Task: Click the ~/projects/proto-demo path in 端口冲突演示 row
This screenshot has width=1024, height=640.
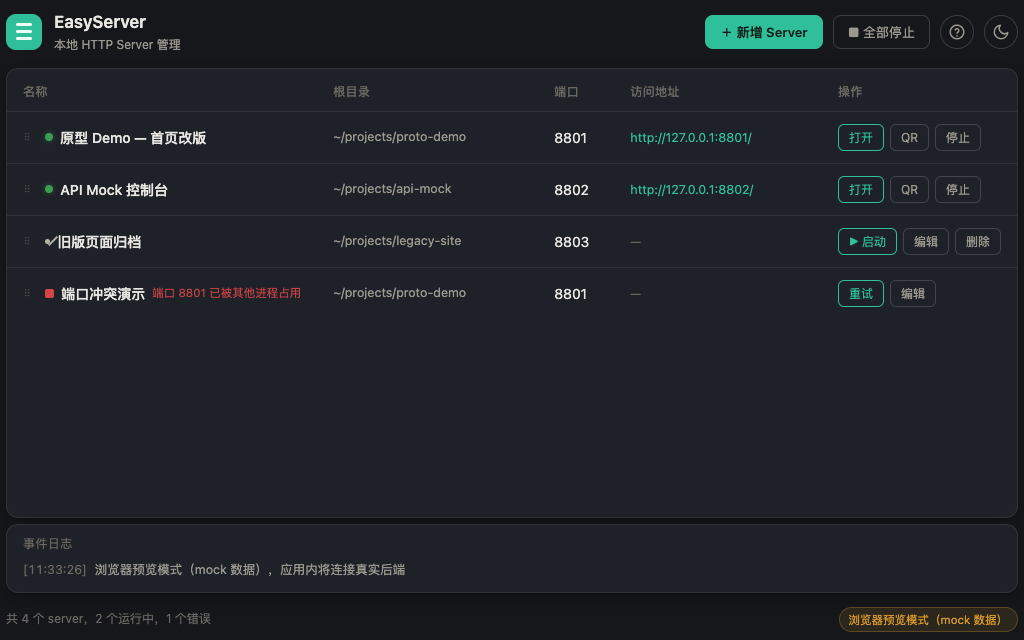Action: [400, 293]
